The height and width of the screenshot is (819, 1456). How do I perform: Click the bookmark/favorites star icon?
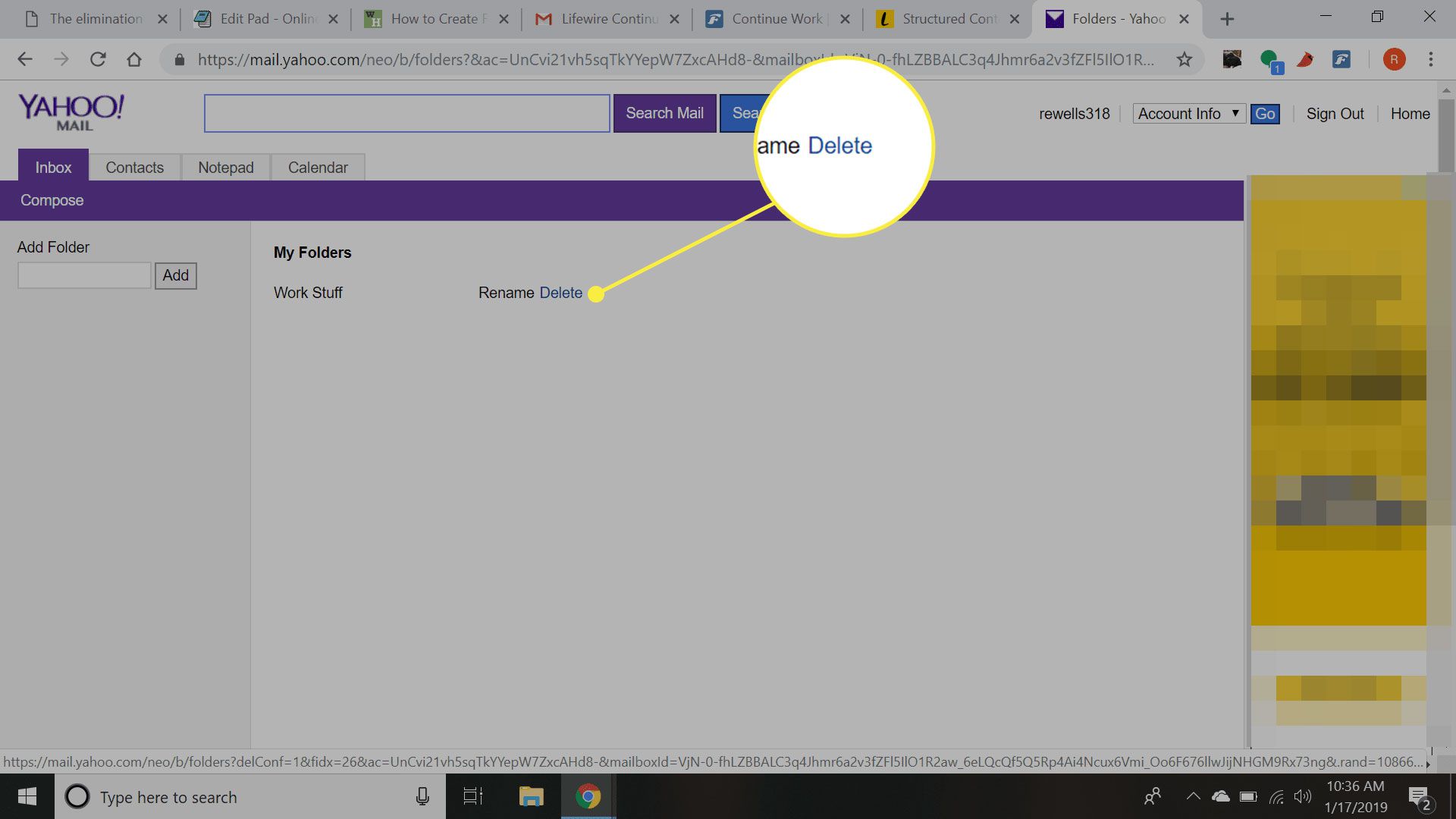(1184, 60)
